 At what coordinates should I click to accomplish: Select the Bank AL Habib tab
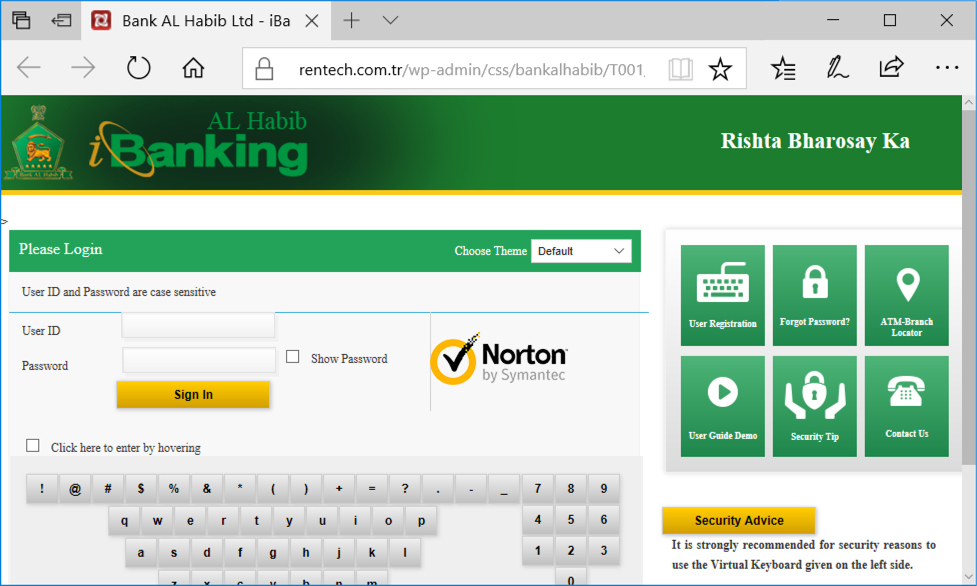coord(206,21)
